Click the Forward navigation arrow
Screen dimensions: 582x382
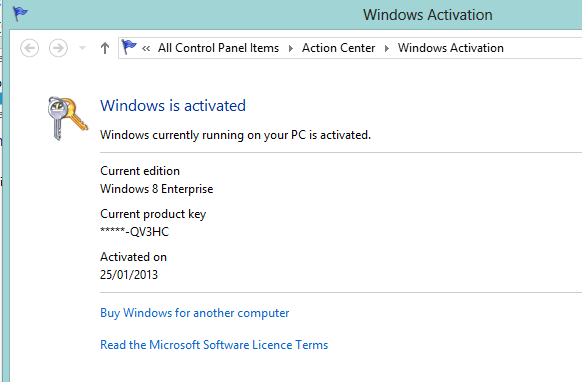[x=58, y=48]
